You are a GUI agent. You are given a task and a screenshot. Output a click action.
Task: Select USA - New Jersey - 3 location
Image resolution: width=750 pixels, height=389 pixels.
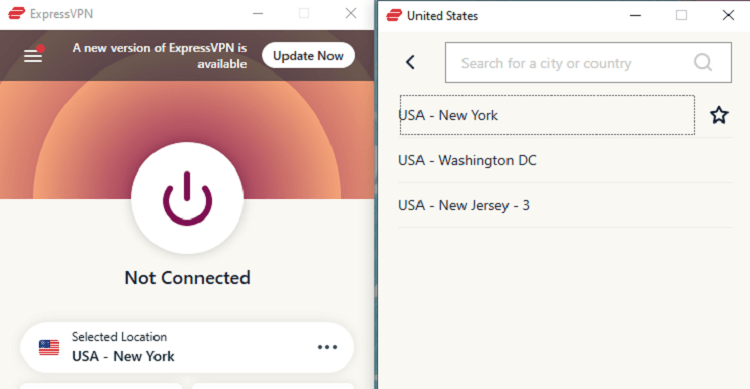coord(565,205)
